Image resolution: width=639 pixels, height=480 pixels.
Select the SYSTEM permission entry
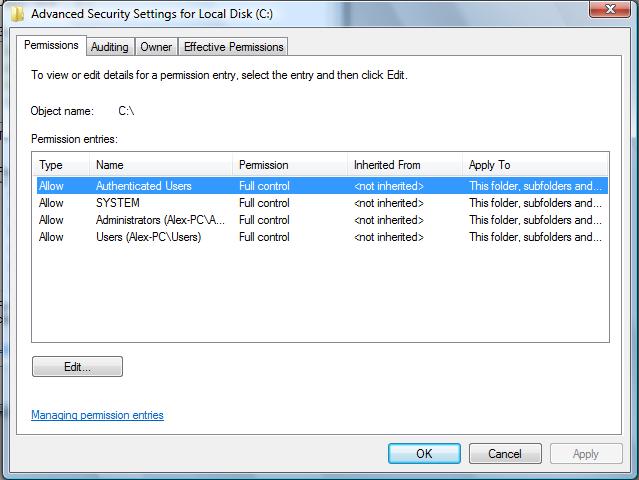point(118,203)
